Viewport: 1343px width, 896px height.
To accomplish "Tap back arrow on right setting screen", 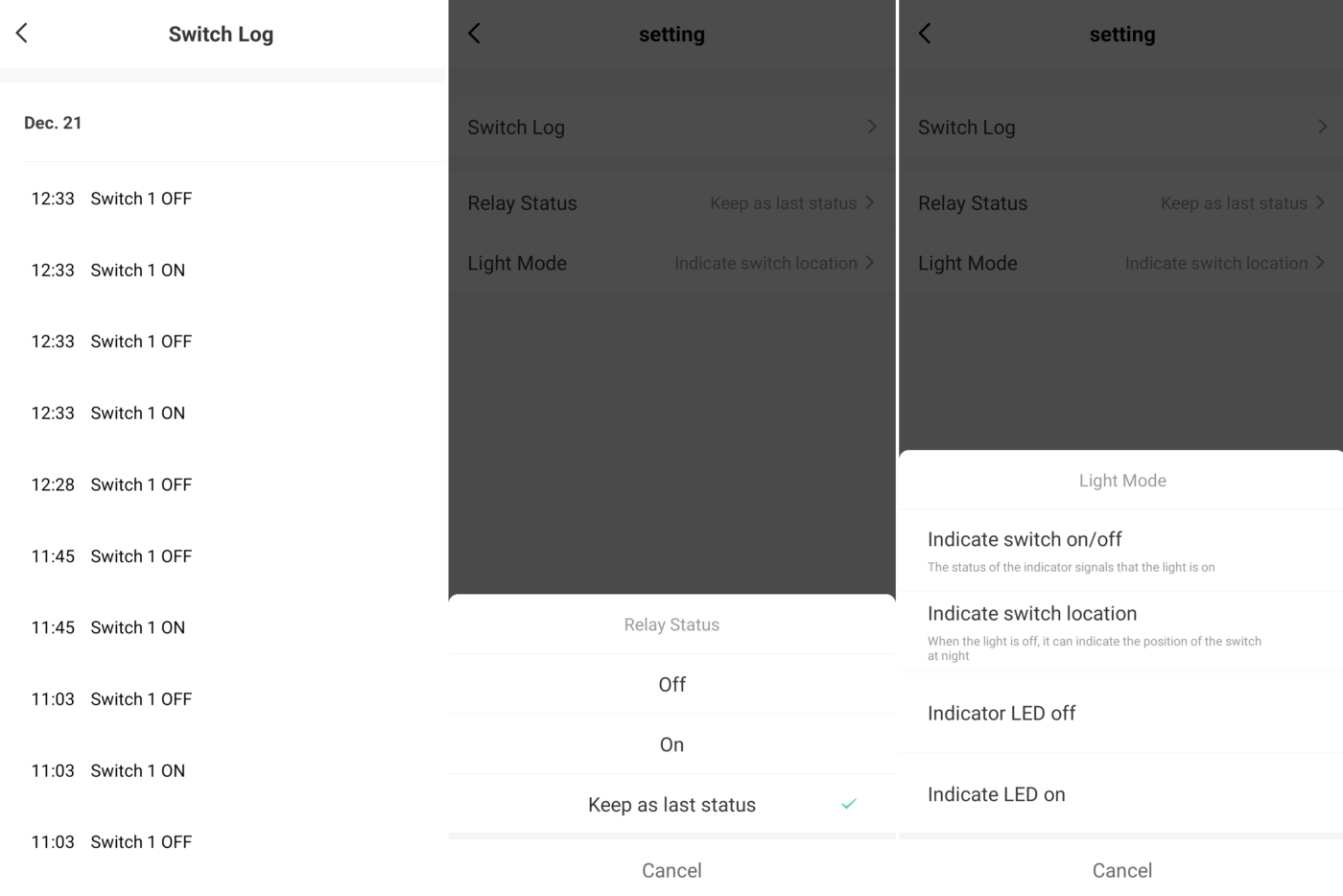I will tap(925, 34).
